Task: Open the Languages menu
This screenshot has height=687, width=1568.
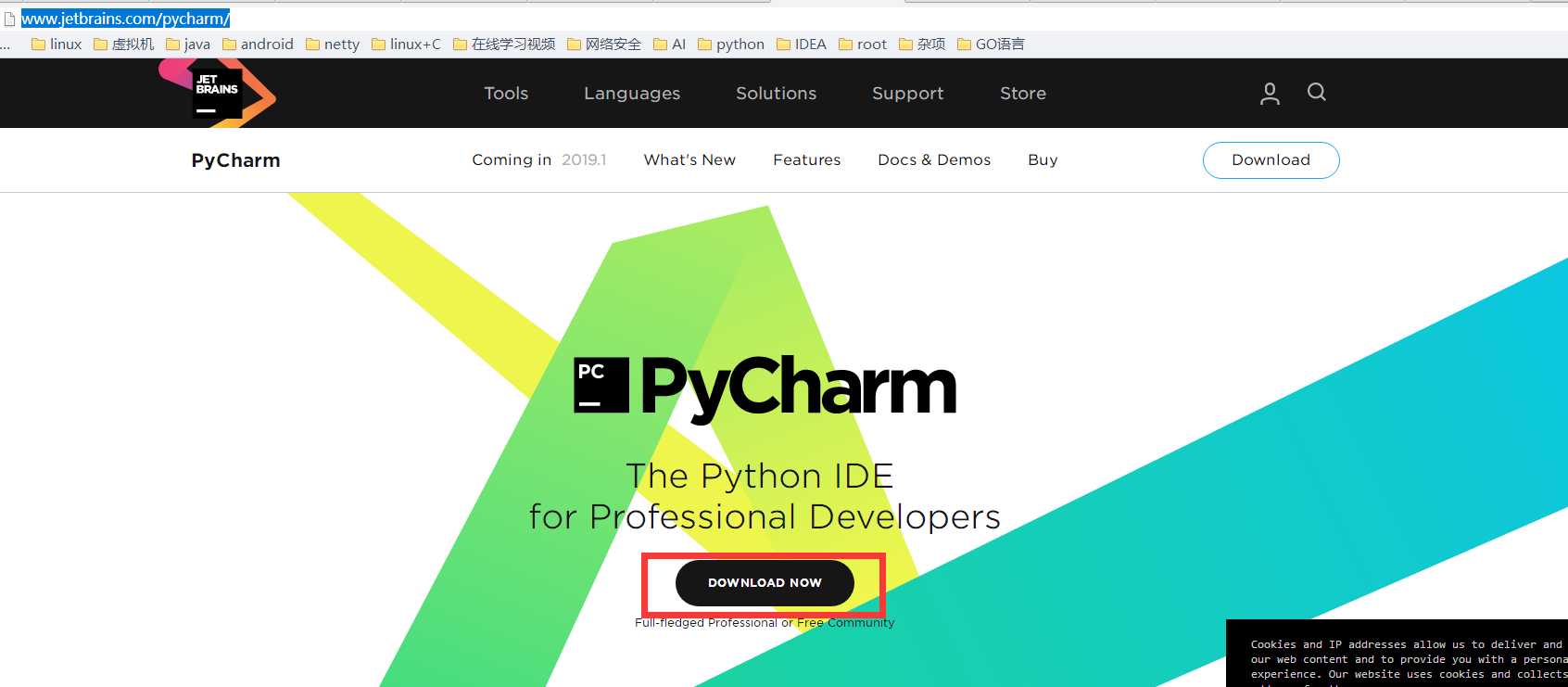Action: point(632,93)
